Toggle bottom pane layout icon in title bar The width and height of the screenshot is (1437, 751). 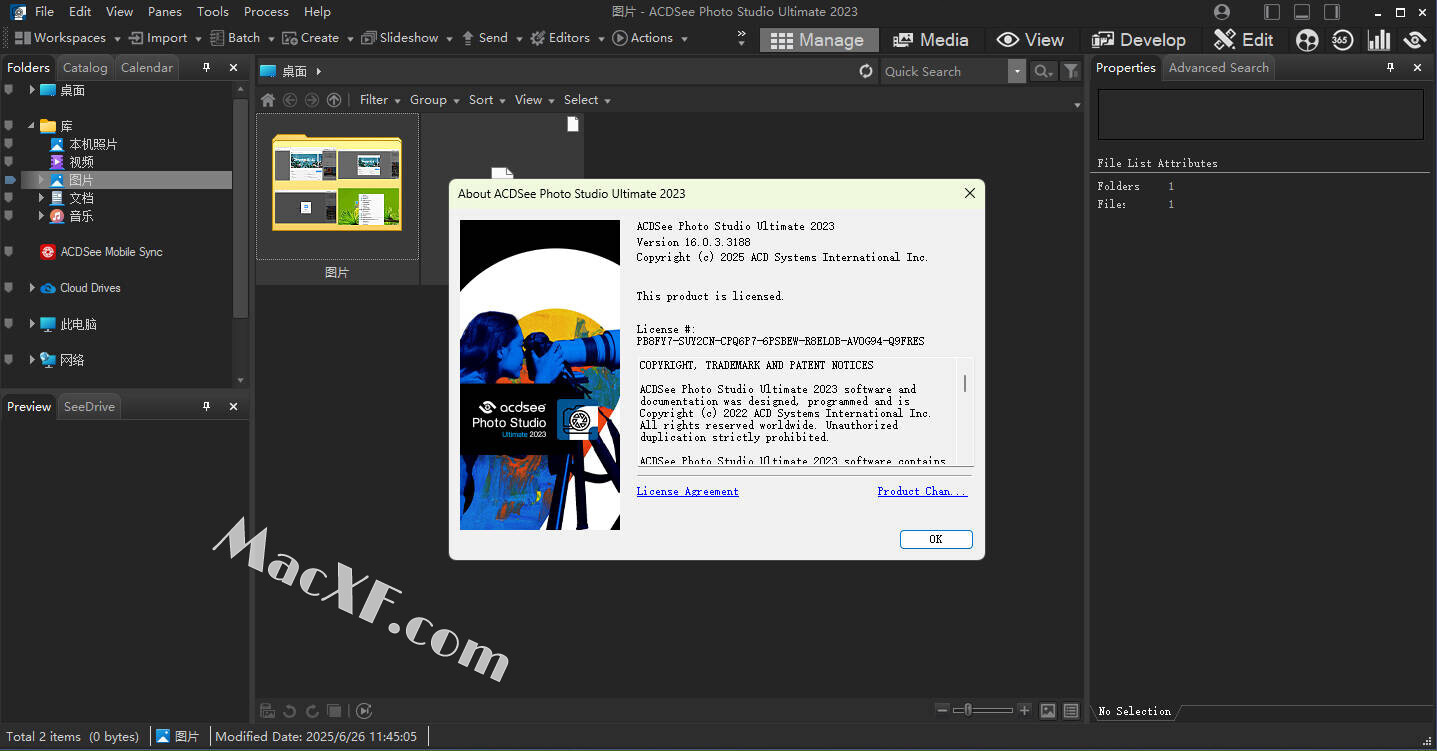tap(1302, 12)
